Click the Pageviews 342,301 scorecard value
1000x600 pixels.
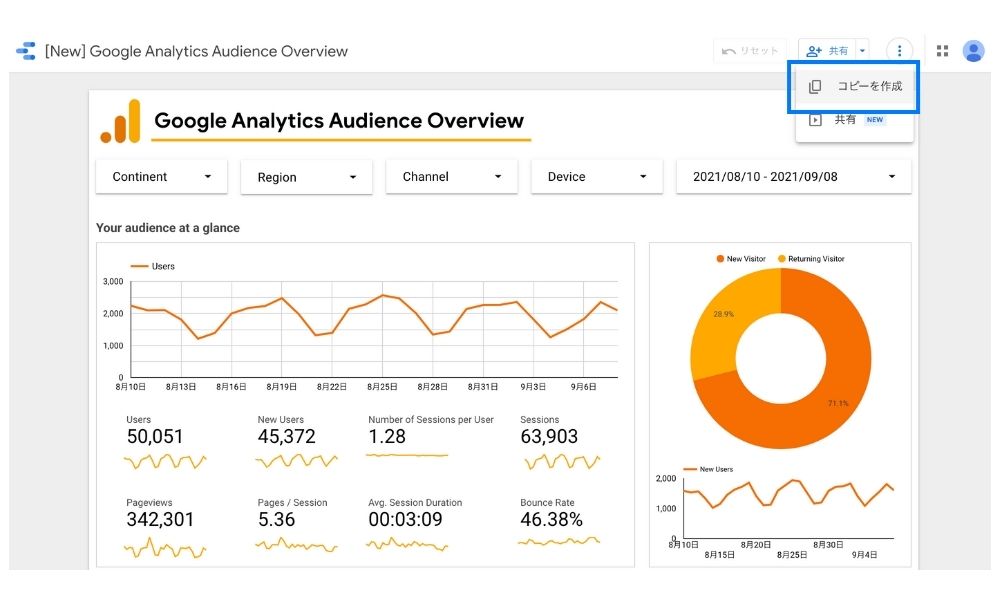(x=160, y=520)
